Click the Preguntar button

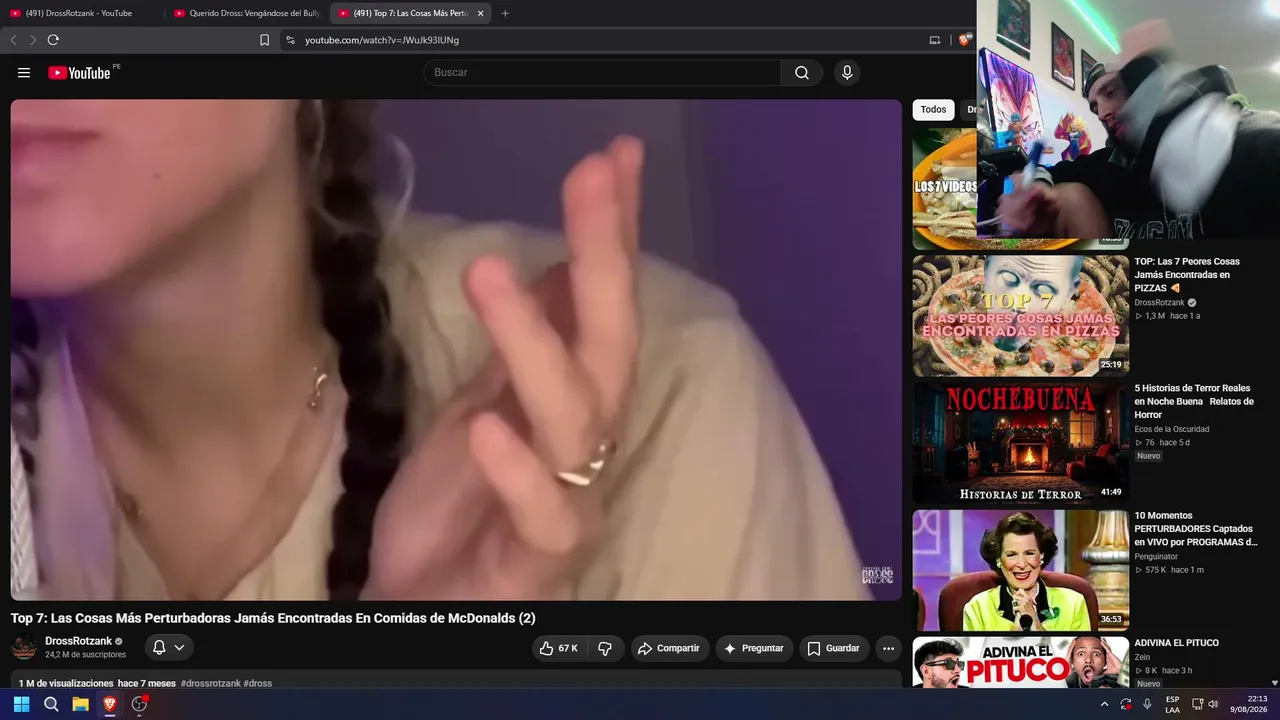click(754, 648)
